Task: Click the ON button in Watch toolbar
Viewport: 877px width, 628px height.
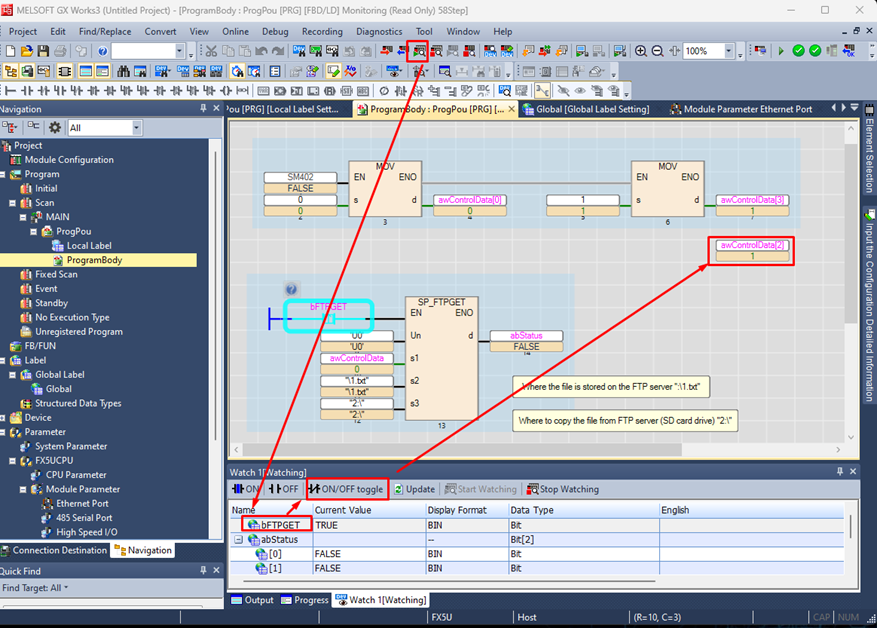Action: pos(246,489)
